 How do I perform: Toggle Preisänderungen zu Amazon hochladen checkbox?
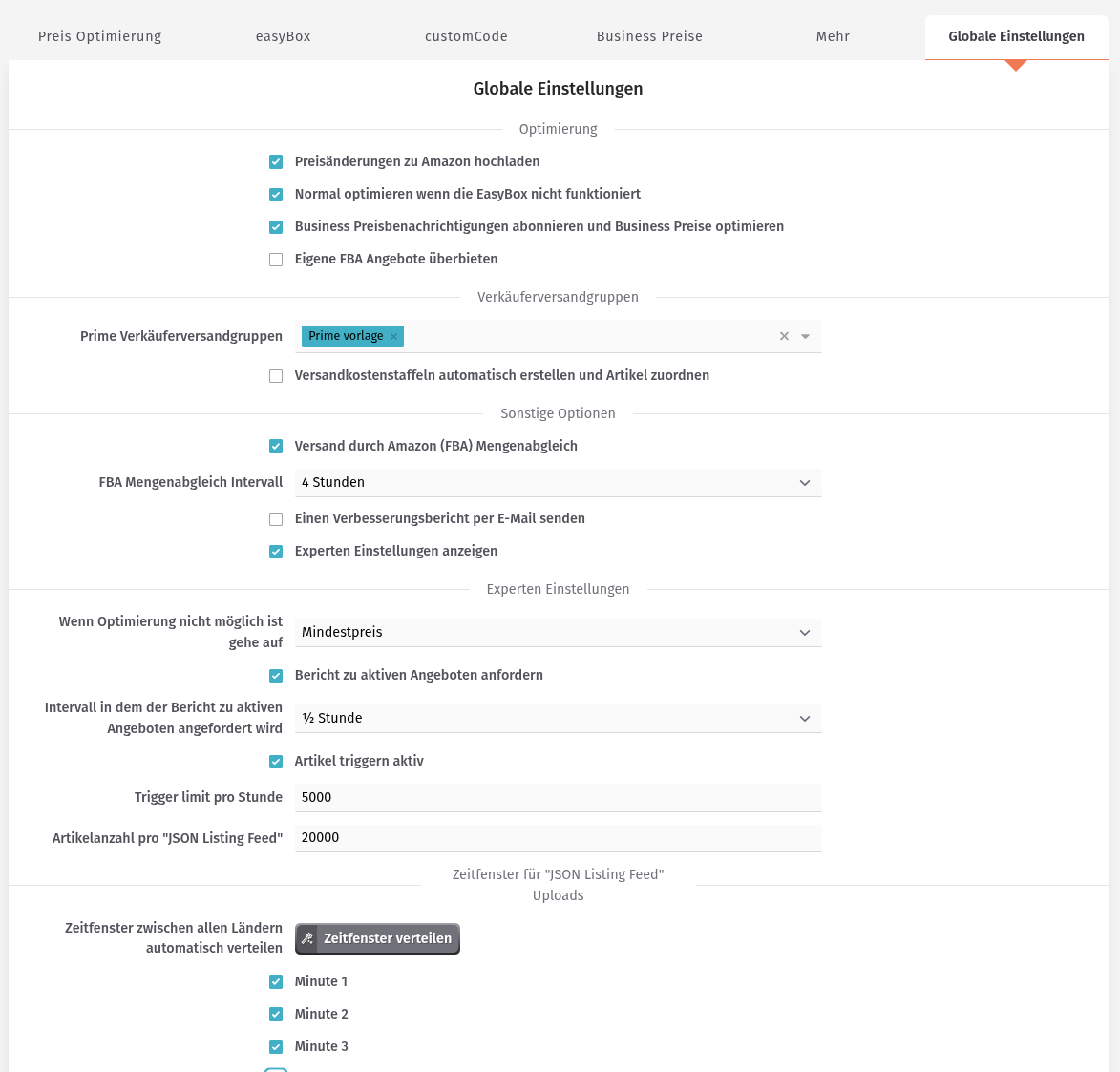pyautogui.click(x=276, y=162)
